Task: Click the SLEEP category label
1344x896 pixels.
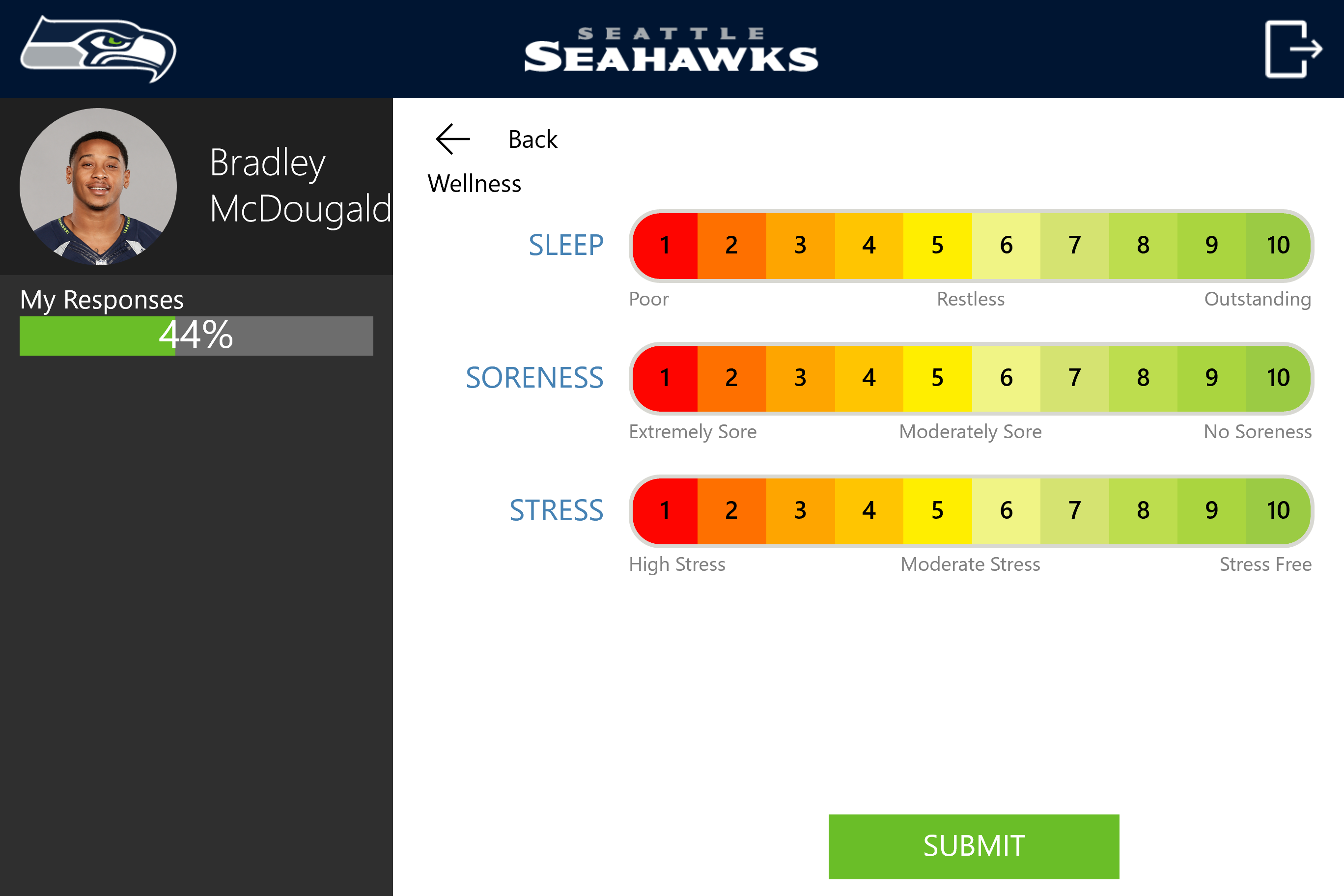Action: click(x=566, y=246)
